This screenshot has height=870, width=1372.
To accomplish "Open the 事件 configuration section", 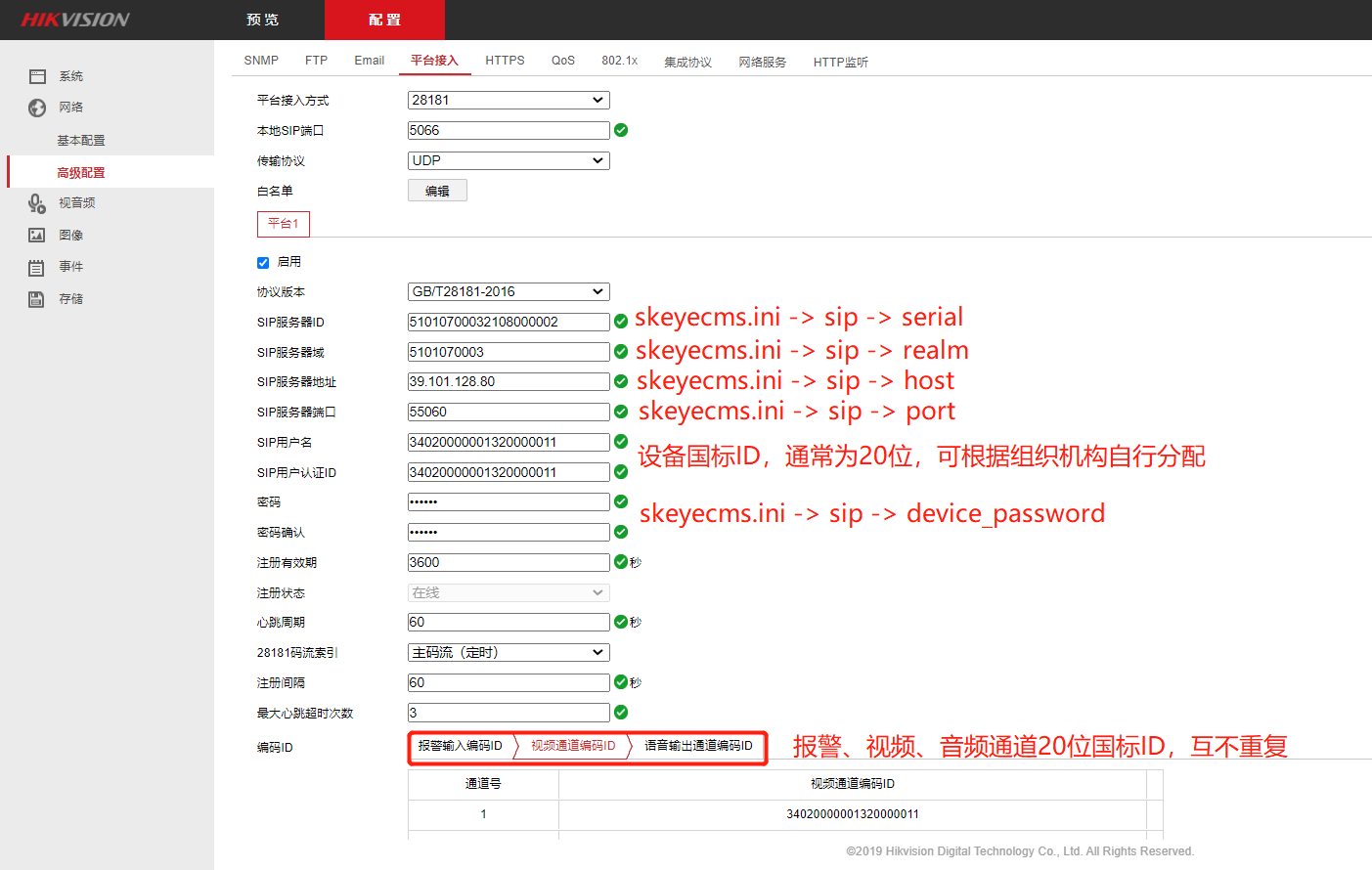I will pyautogui.click(x=68, y=266).
